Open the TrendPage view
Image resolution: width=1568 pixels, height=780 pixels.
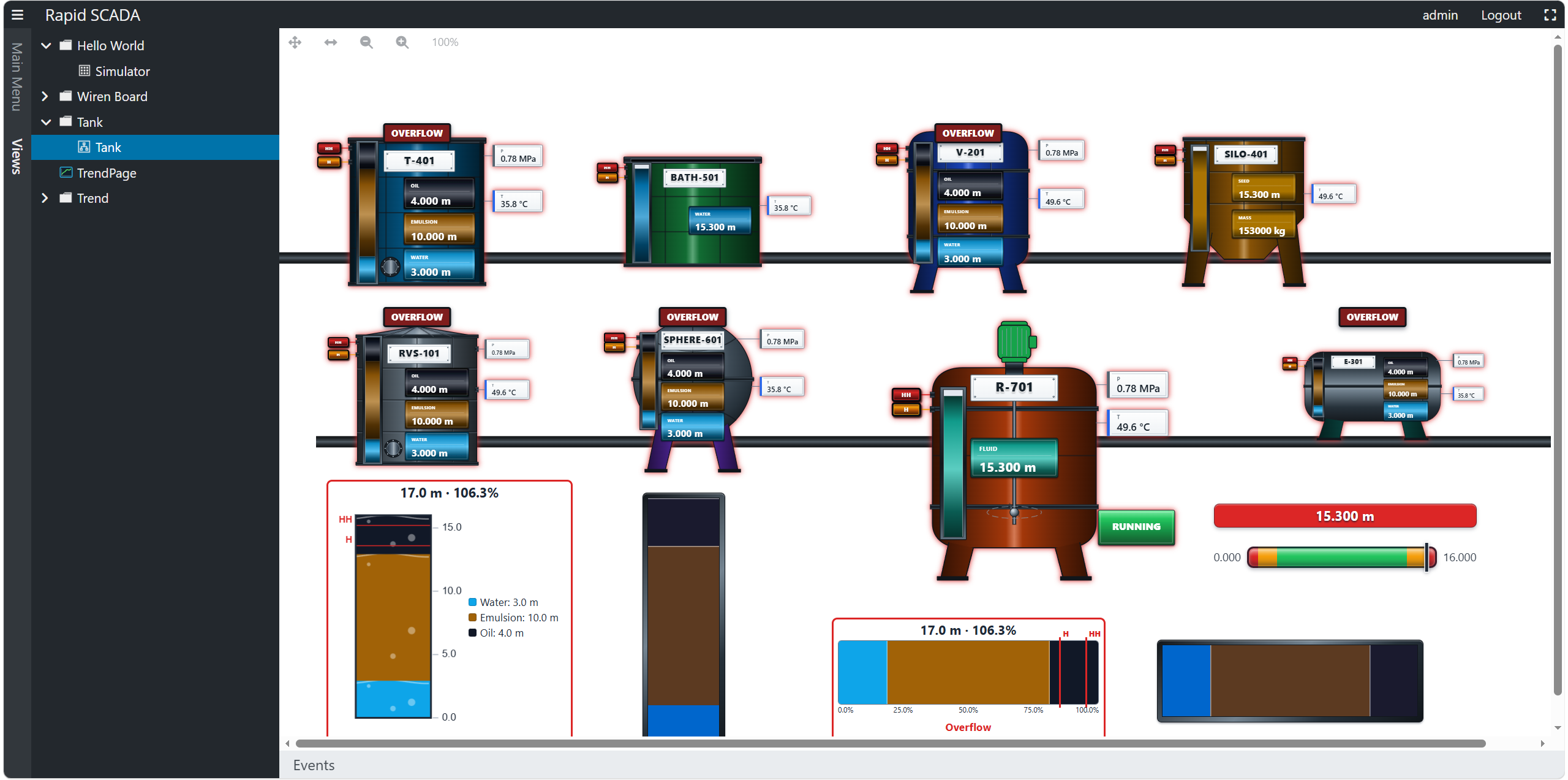pyautogui.click(x=107, y=173)
